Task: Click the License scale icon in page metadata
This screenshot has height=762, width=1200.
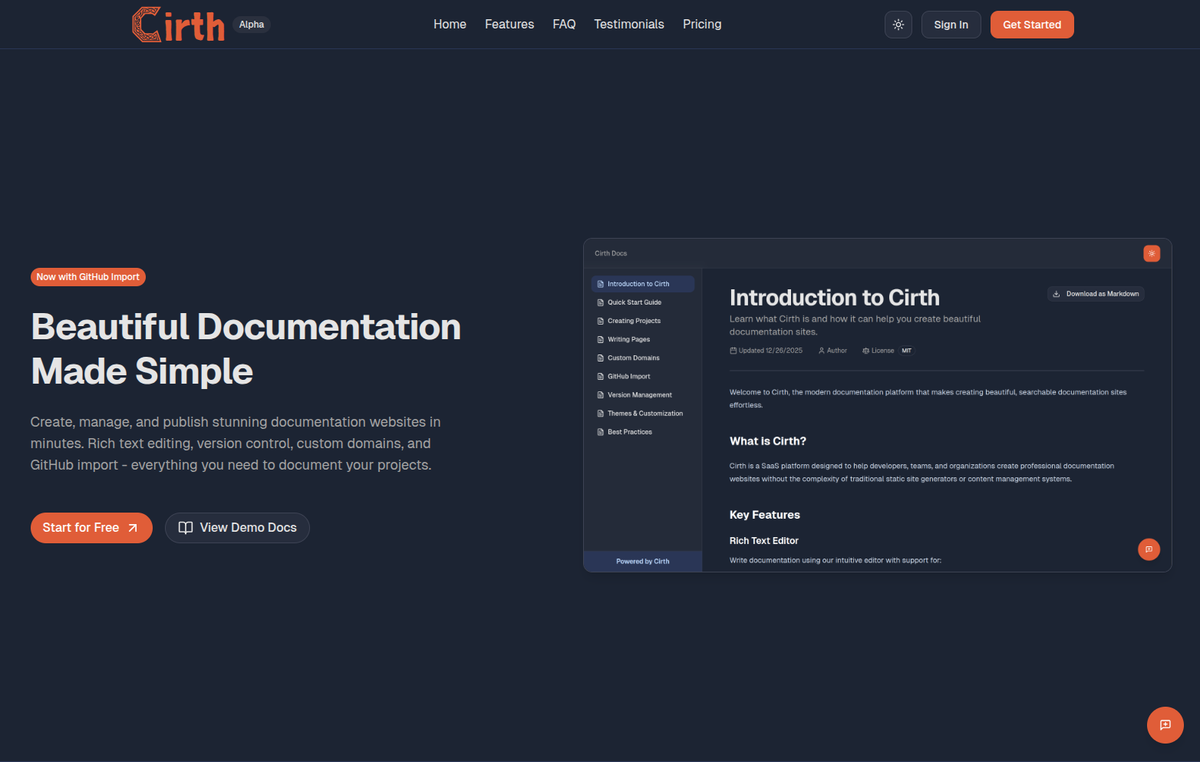Action: 863,350
